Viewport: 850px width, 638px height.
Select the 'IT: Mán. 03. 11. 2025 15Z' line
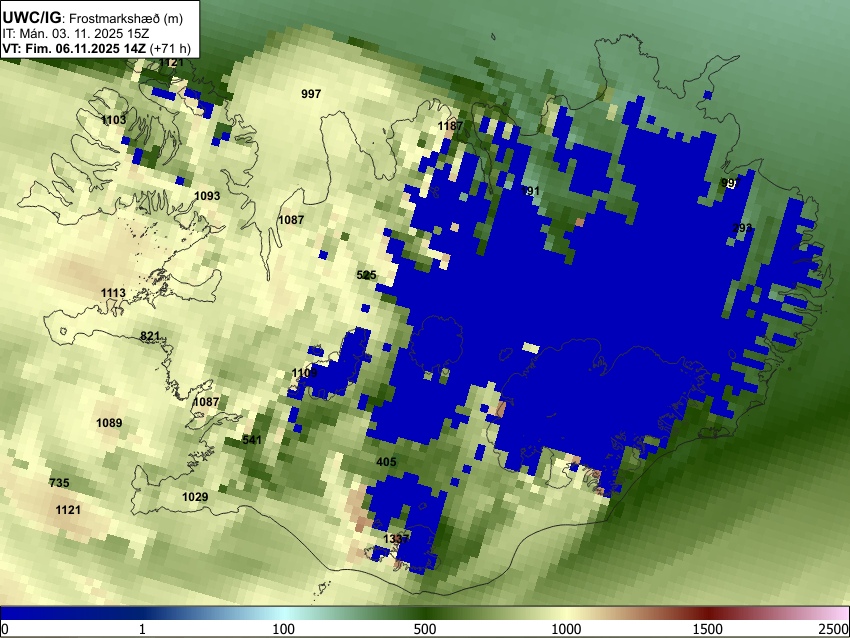[x=75, y=34]
